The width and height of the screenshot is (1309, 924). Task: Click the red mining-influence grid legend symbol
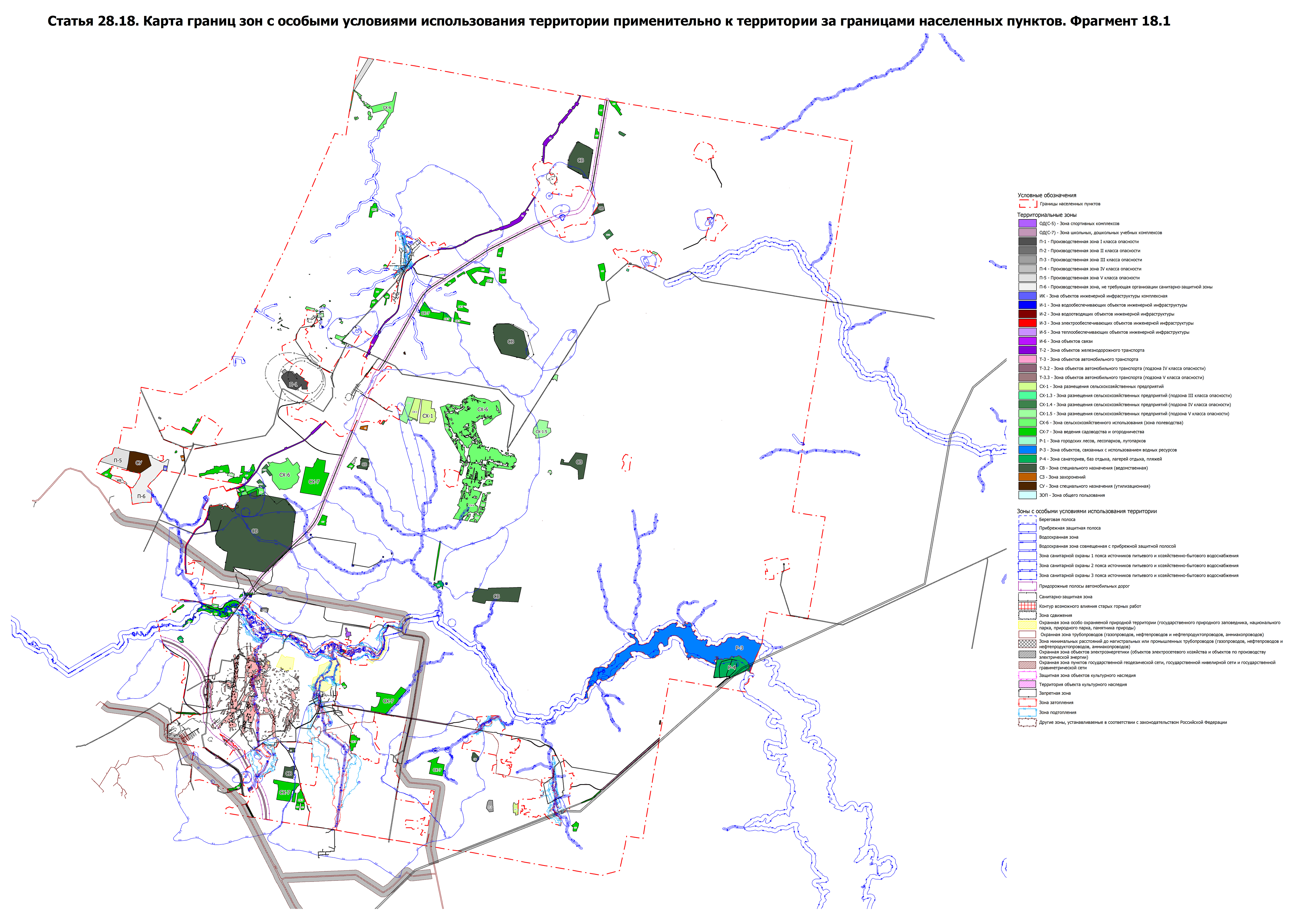tap(1027, 606)
